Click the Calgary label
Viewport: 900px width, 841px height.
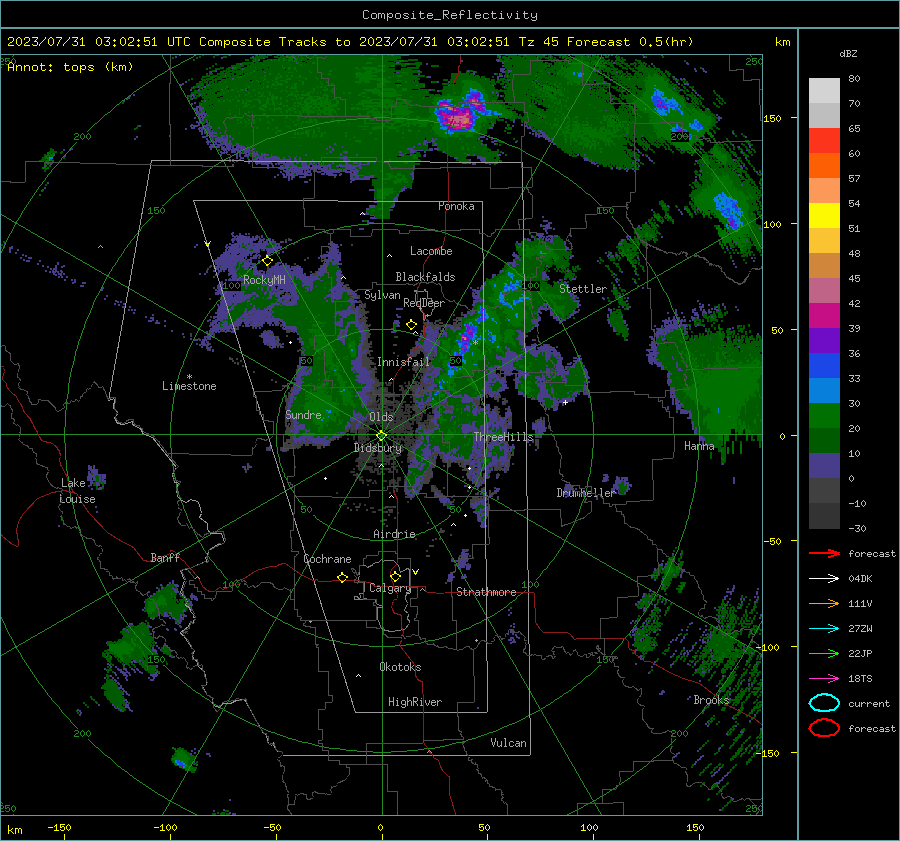tap(390, 588)
